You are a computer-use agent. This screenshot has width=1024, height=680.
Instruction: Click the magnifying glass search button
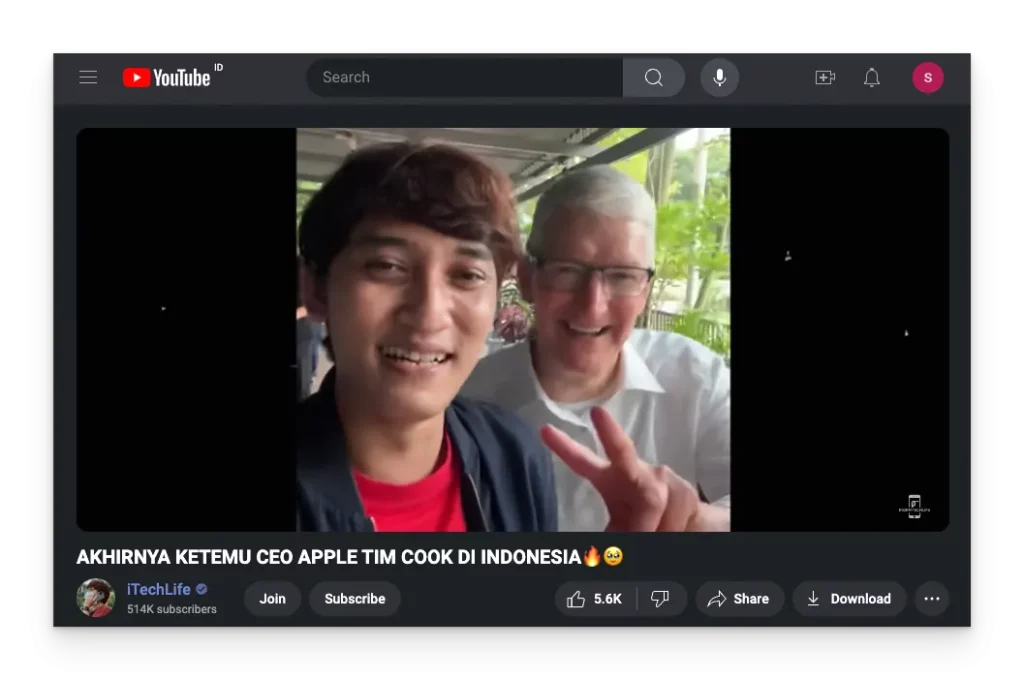pos(654,77)
